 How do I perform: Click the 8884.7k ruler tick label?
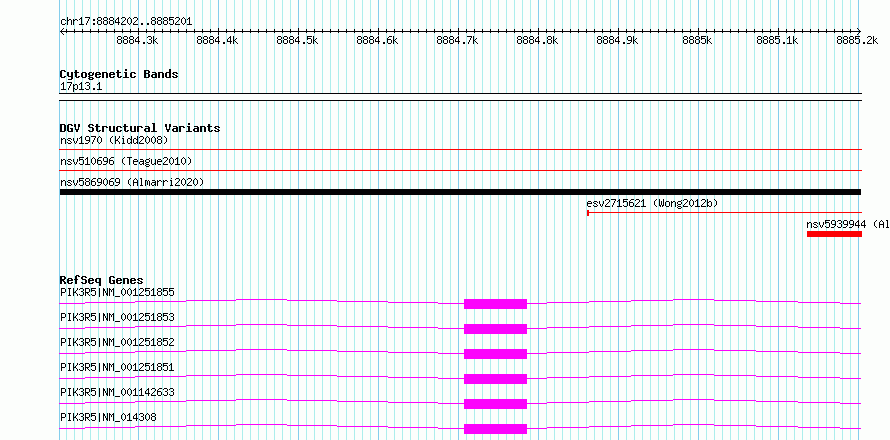(x=457, y=40)
